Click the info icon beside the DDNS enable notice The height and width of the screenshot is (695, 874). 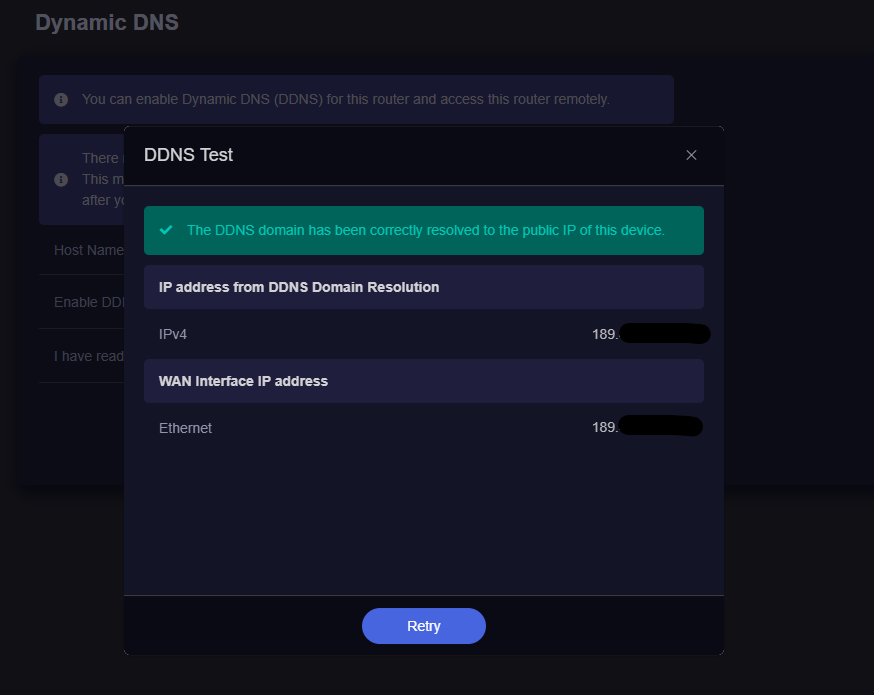(x=61, y=100)
